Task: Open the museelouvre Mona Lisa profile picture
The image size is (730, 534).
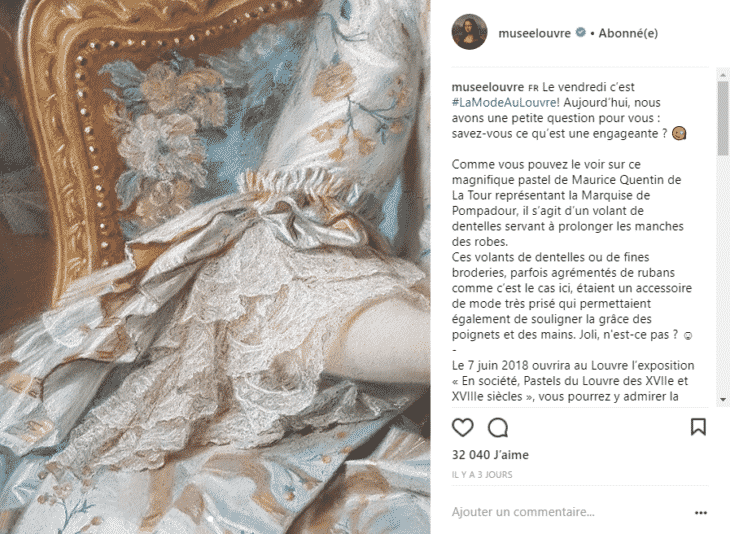Action: tap(469, 32)
